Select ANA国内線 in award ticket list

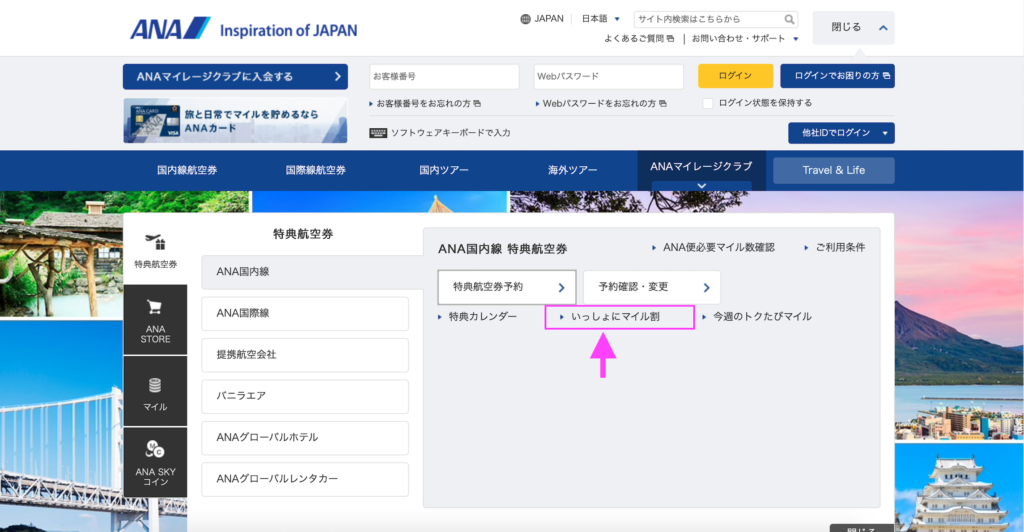tap(312, 272)
